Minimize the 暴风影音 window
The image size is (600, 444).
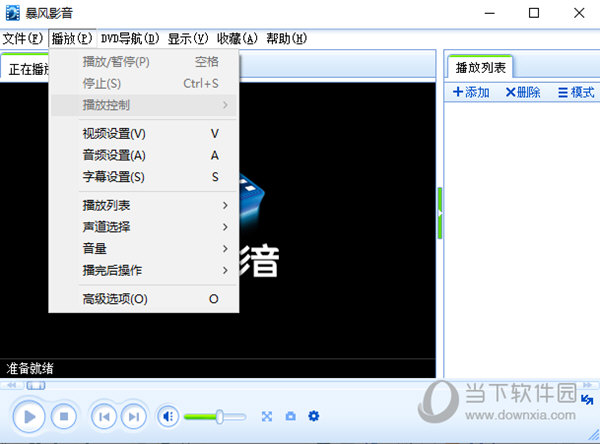(x=489, y=13)
